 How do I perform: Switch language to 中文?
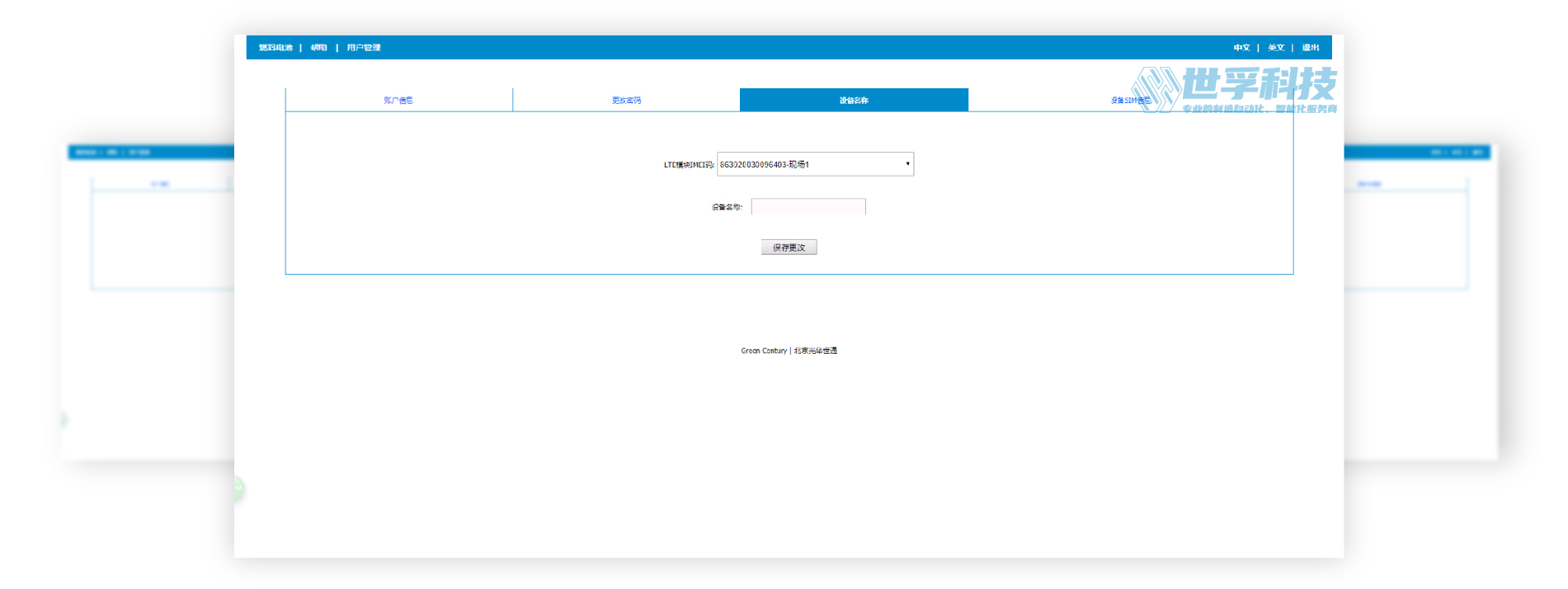click(1241, 48)
